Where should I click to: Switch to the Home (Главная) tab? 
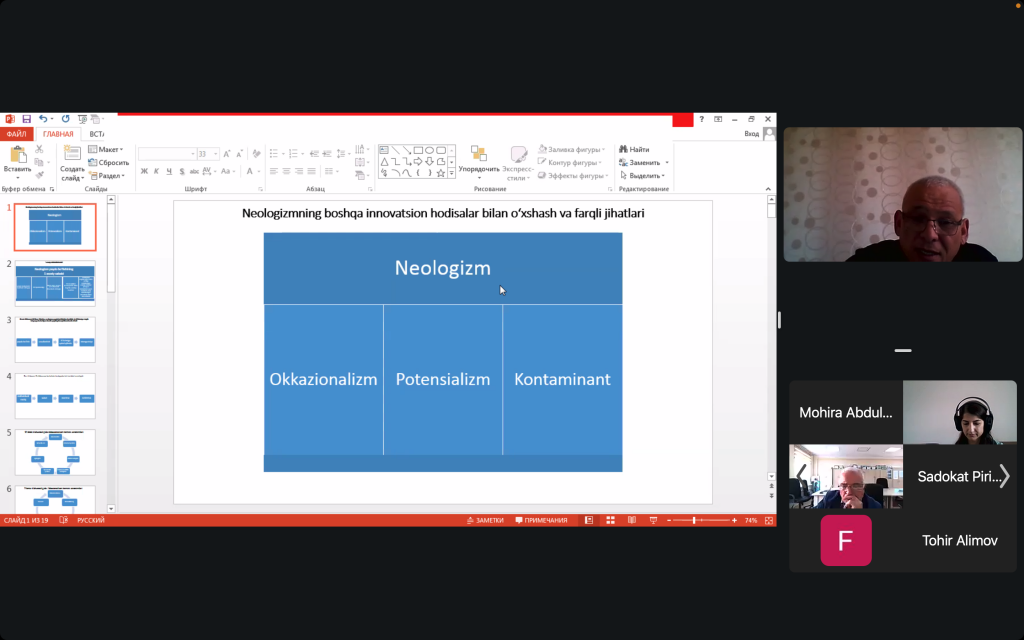58,134
